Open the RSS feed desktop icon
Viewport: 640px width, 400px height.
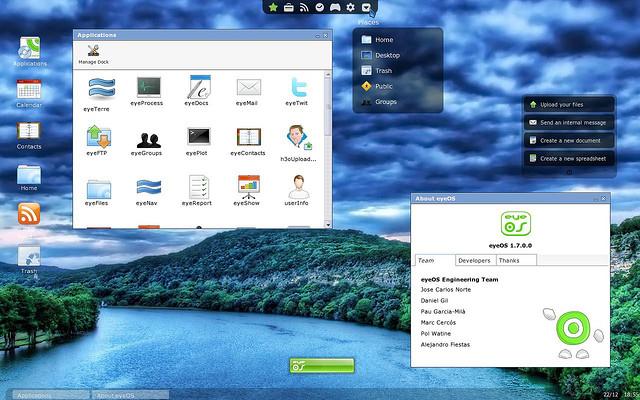tap(29, 213)
